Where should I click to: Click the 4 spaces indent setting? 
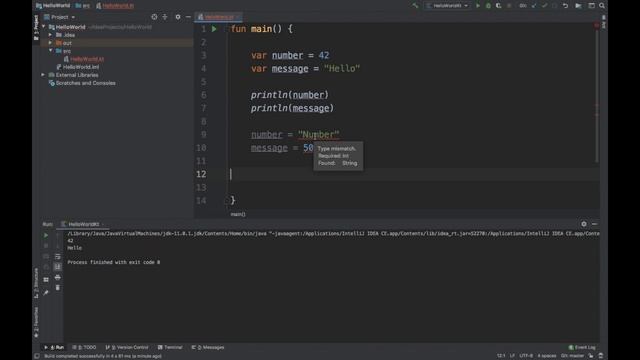[547, 356]
